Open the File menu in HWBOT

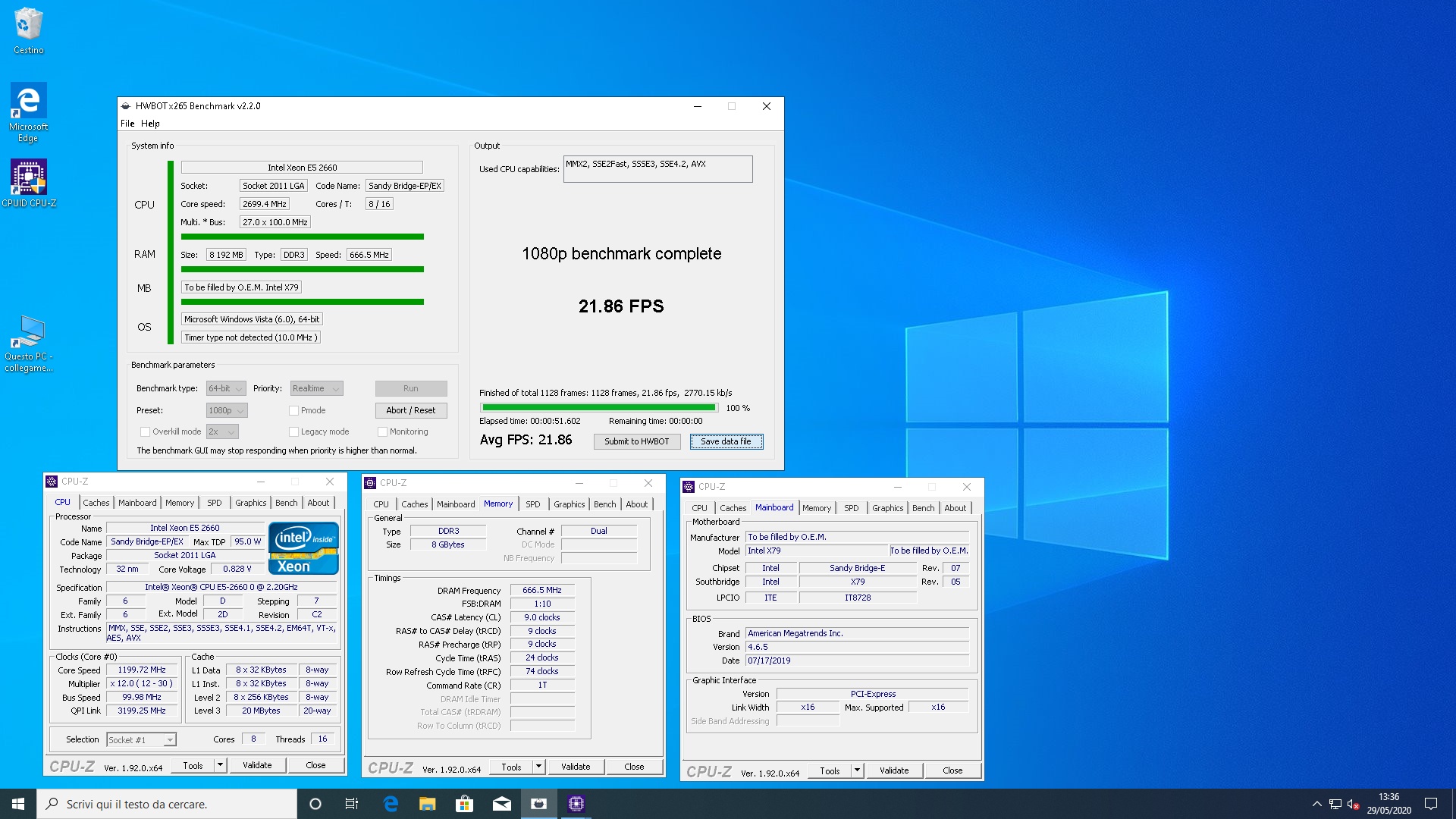pos(127,124)
